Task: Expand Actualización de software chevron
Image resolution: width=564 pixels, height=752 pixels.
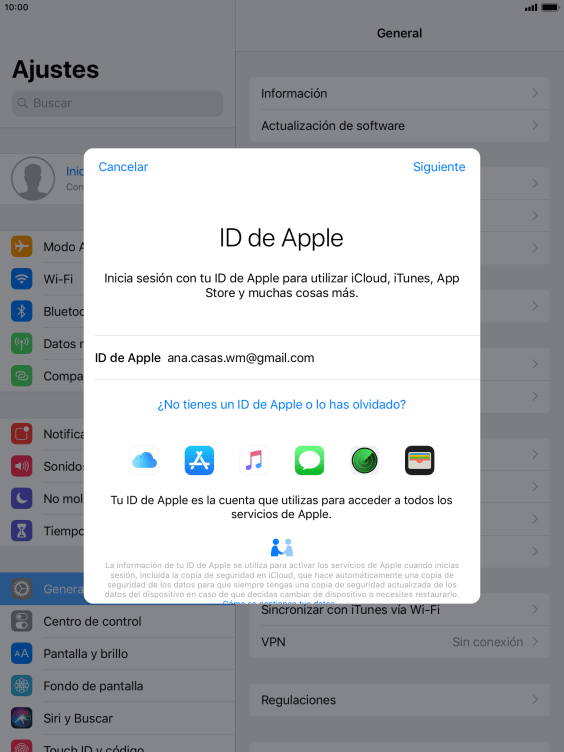Action: coord(535,126)
